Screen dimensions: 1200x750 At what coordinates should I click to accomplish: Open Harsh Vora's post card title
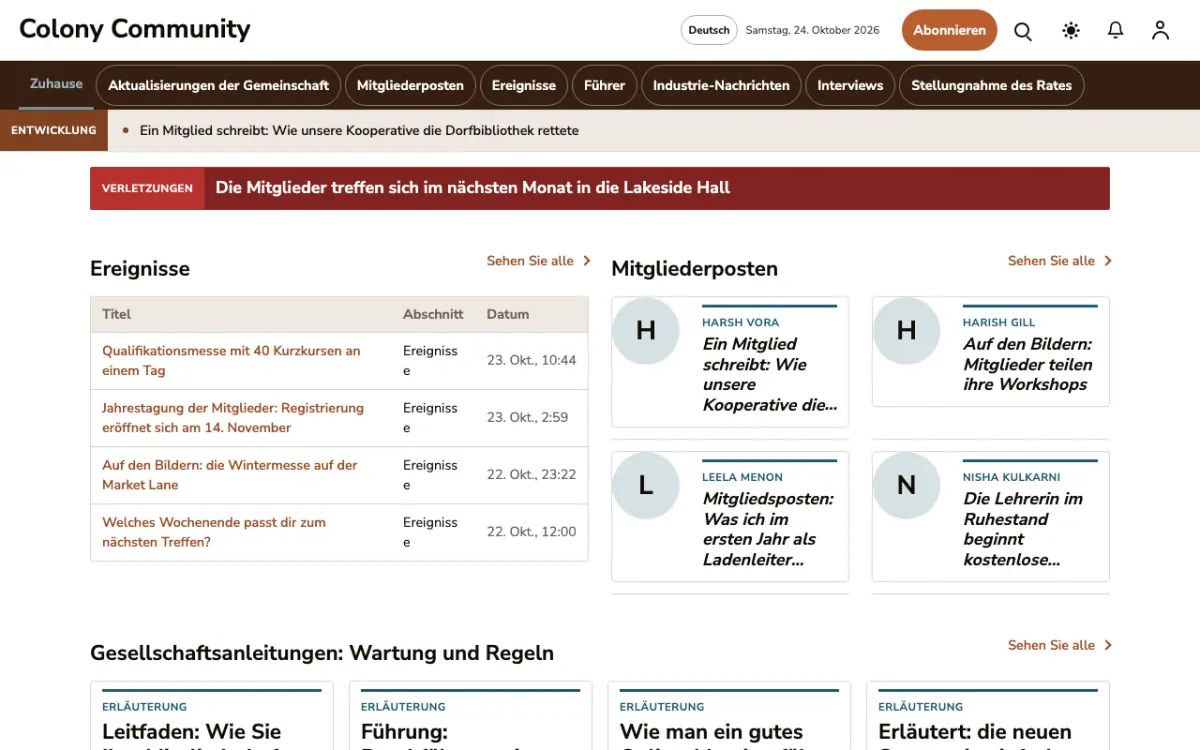click(x=769, y=374)
